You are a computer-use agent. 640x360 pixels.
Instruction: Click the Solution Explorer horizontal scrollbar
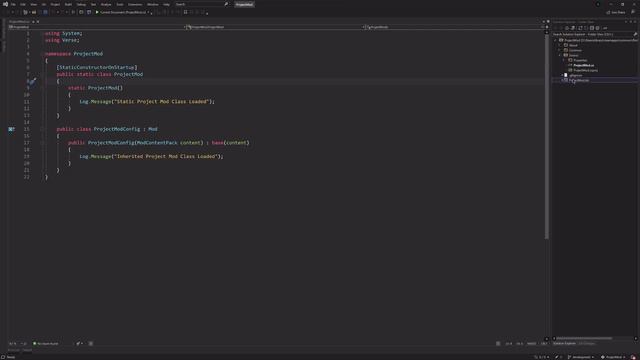(584, 338)
